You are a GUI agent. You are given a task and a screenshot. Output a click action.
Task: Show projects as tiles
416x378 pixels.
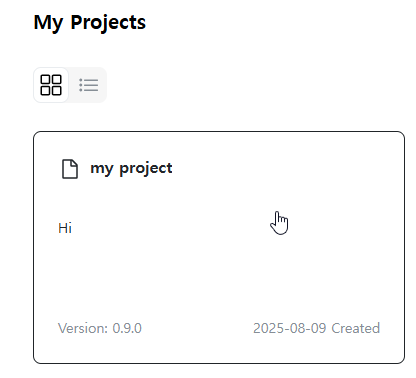coord(51,85)
